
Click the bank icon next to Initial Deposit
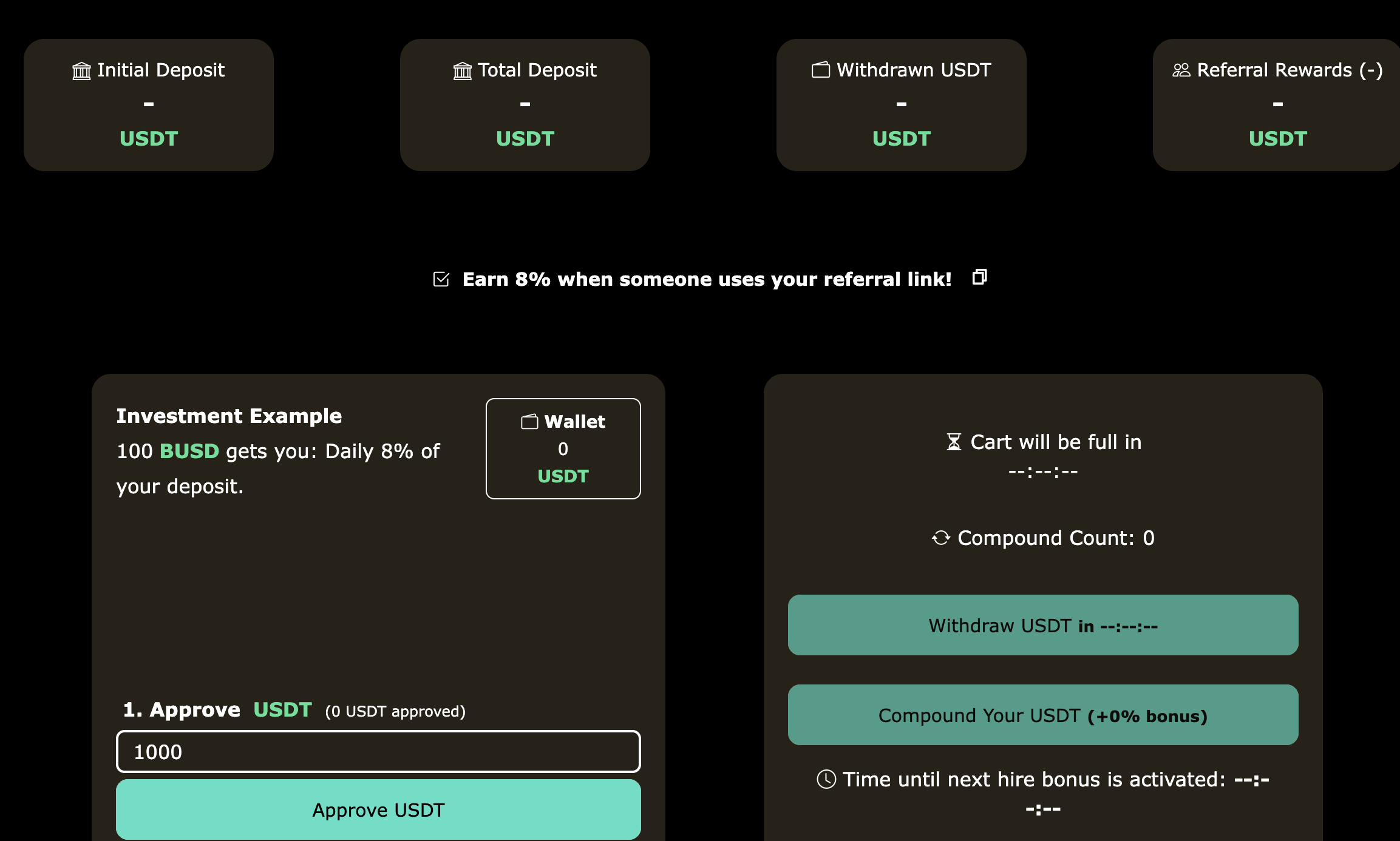coord(81,71)
